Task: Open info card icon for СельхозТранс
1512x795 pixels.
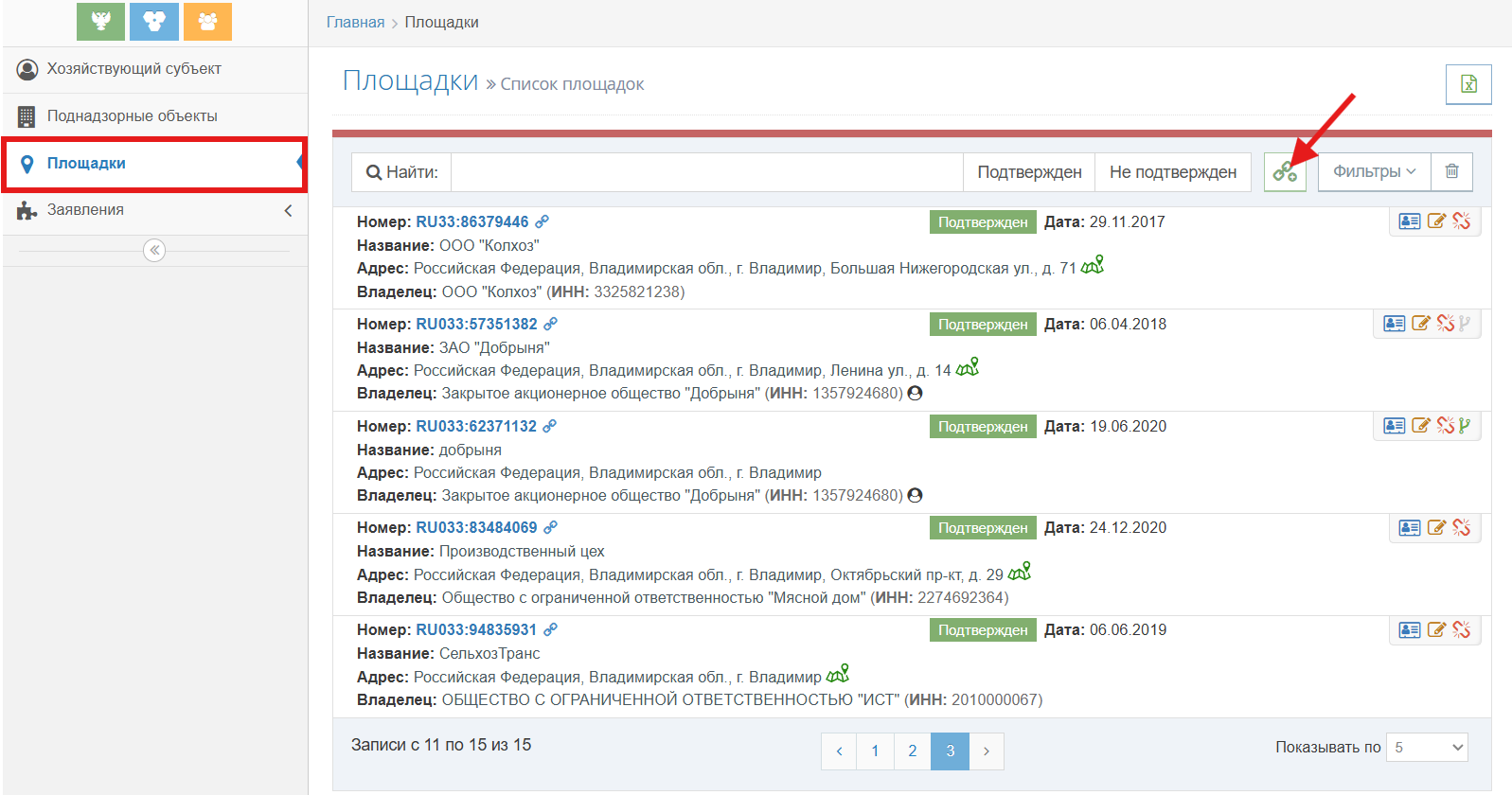Action: [1410, 630]
